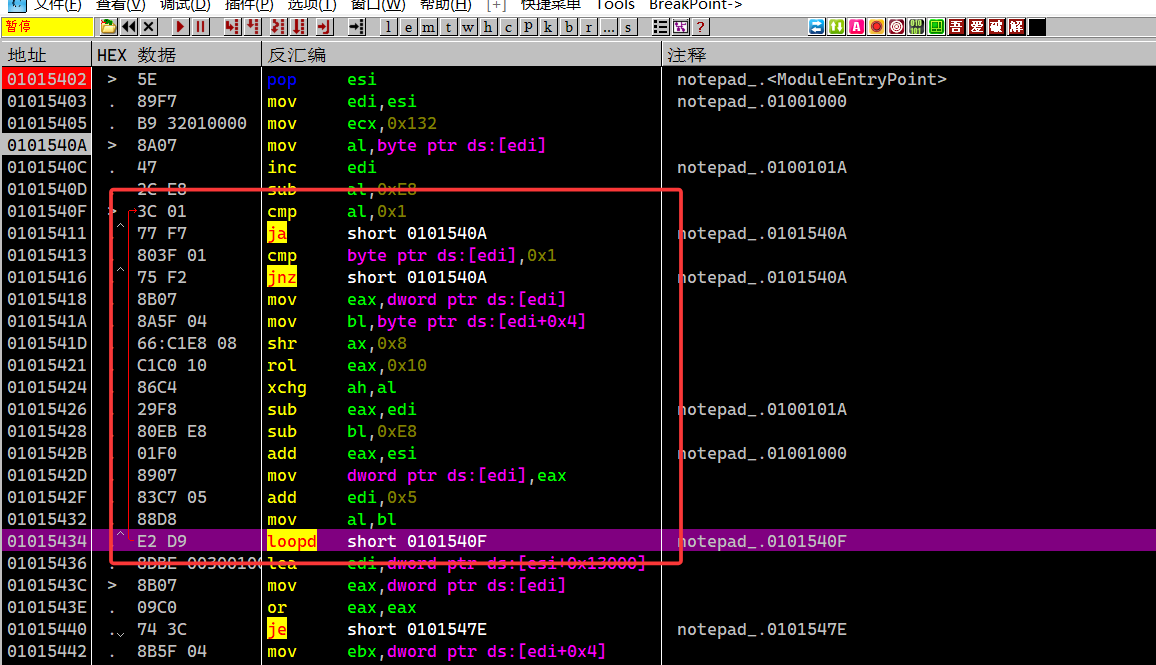The width and height of the screenshot is (1156, 665).
Task: Pause execution using the pause icon
Action: (x=200, y=27)
